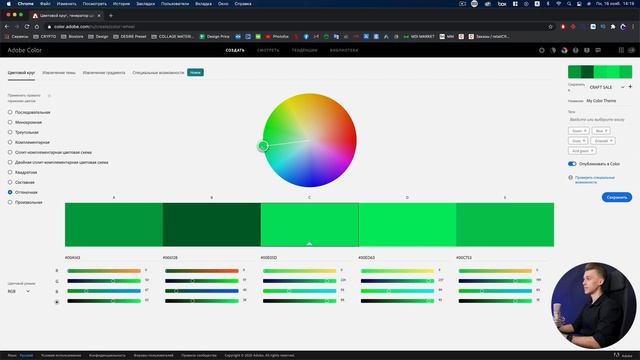Select the Последовательная harmony rule
Screen dimensions: 640x360
29,112
